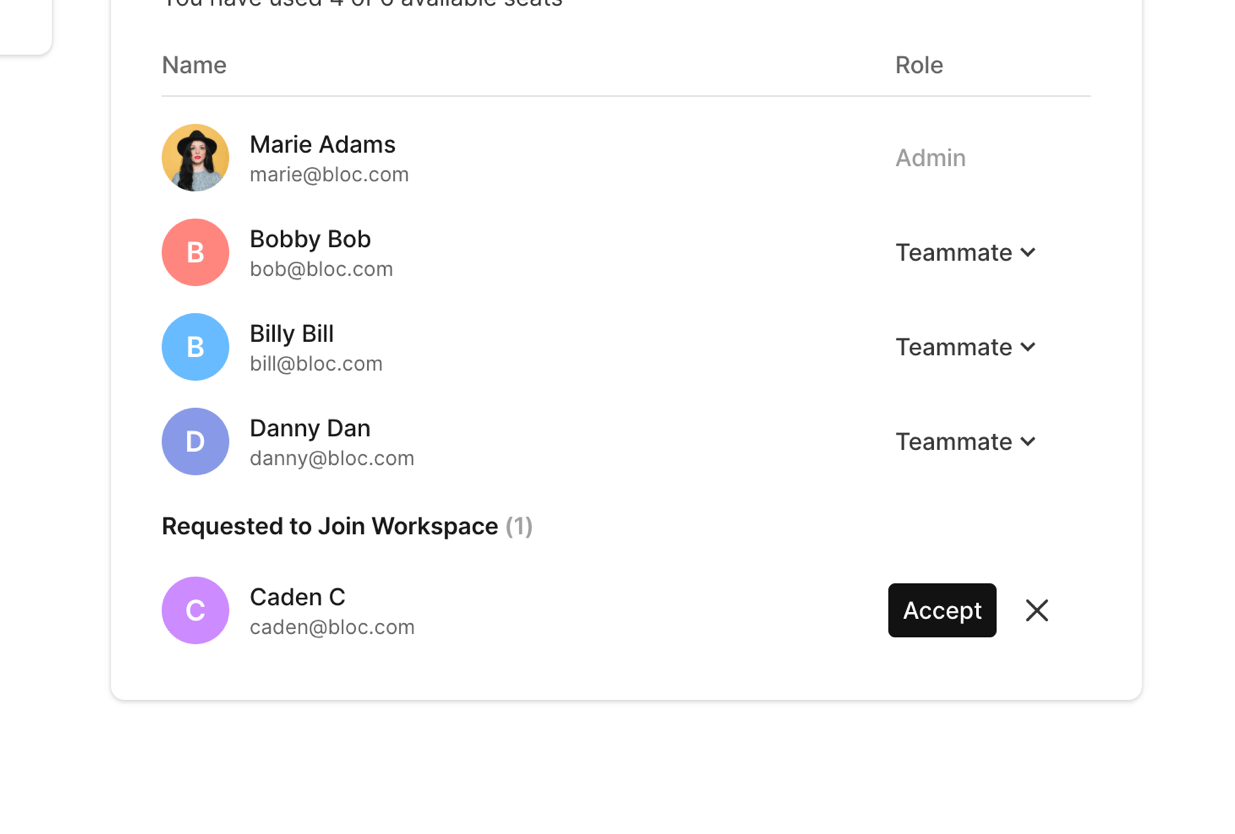Screen dimensions: 1235x834
Task: Open Bobby Bob's Teammate role dropdown
Action: pyautogui.click(x=965, y=252)
